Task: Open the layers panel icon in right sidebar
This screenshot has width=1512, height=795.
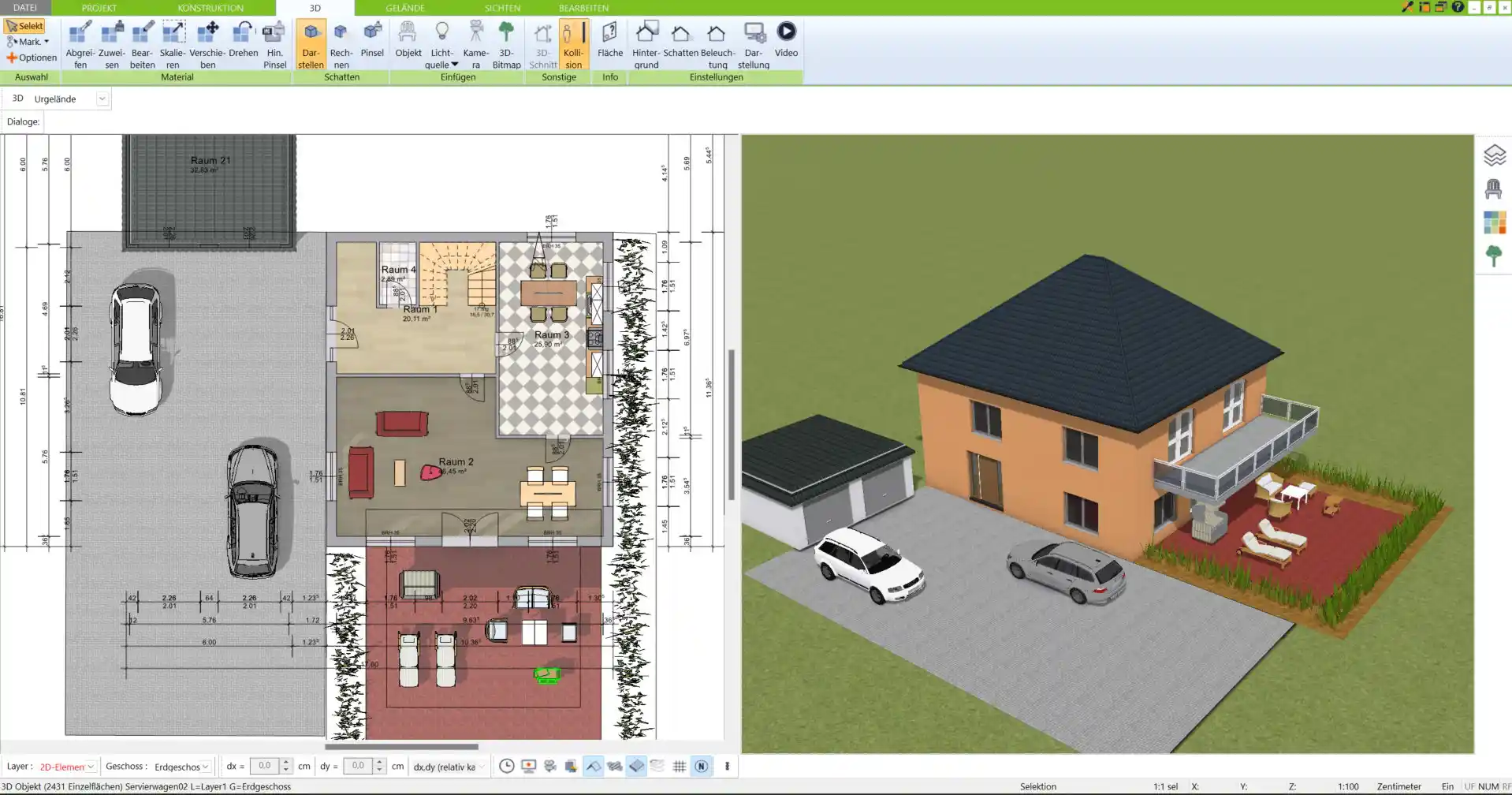Action: pos(1494,155)
